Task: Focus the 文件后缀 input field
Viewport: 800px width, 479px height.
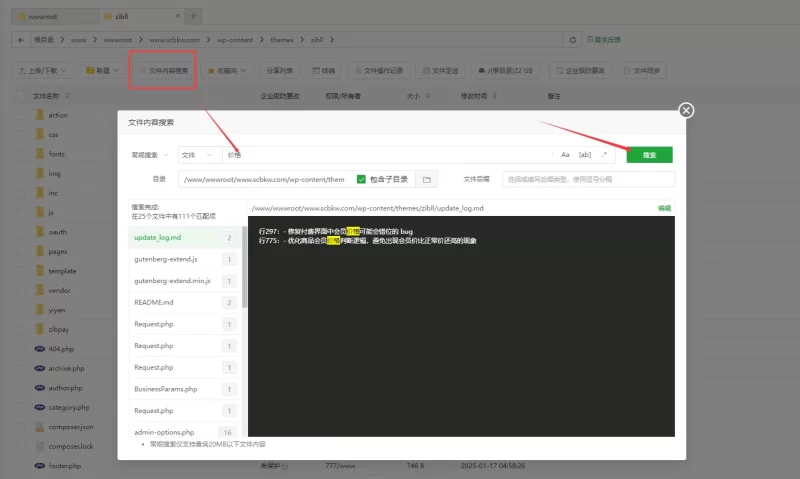Action: pos(588,179)
